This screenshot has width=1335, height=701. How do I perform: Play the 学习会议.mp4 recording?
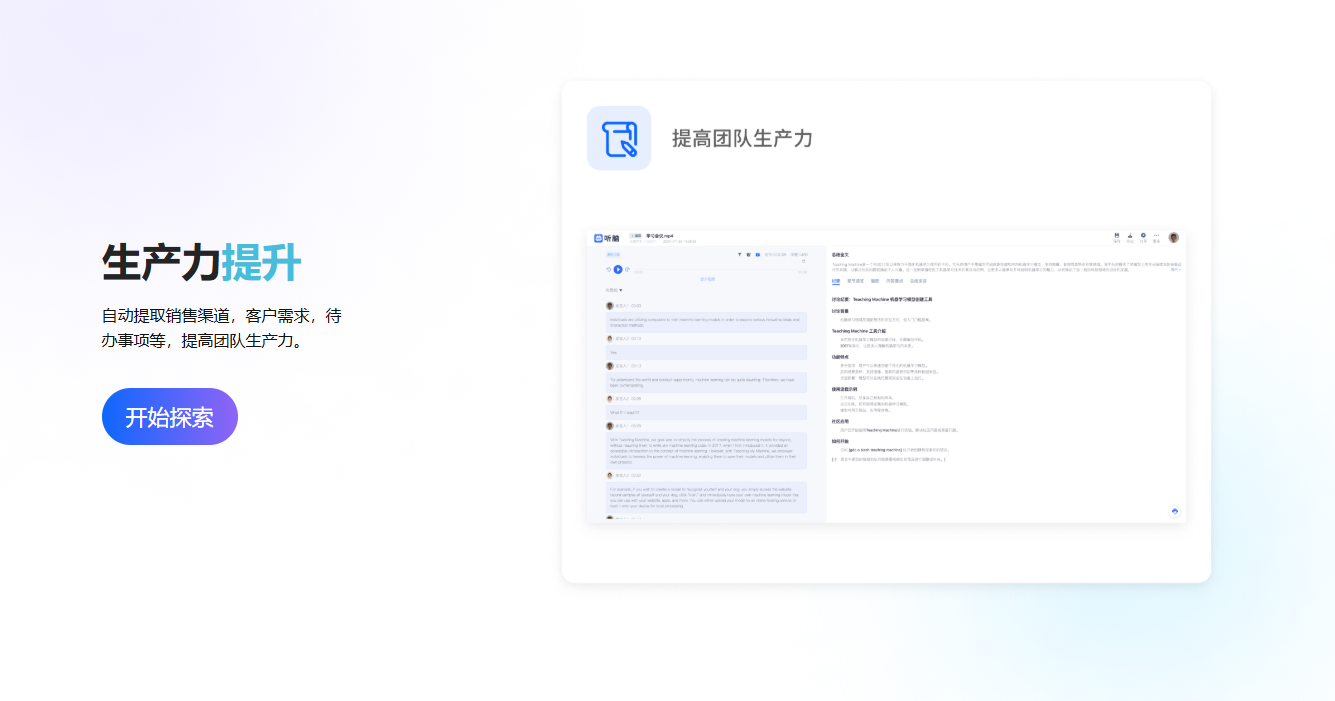(618, 269)
